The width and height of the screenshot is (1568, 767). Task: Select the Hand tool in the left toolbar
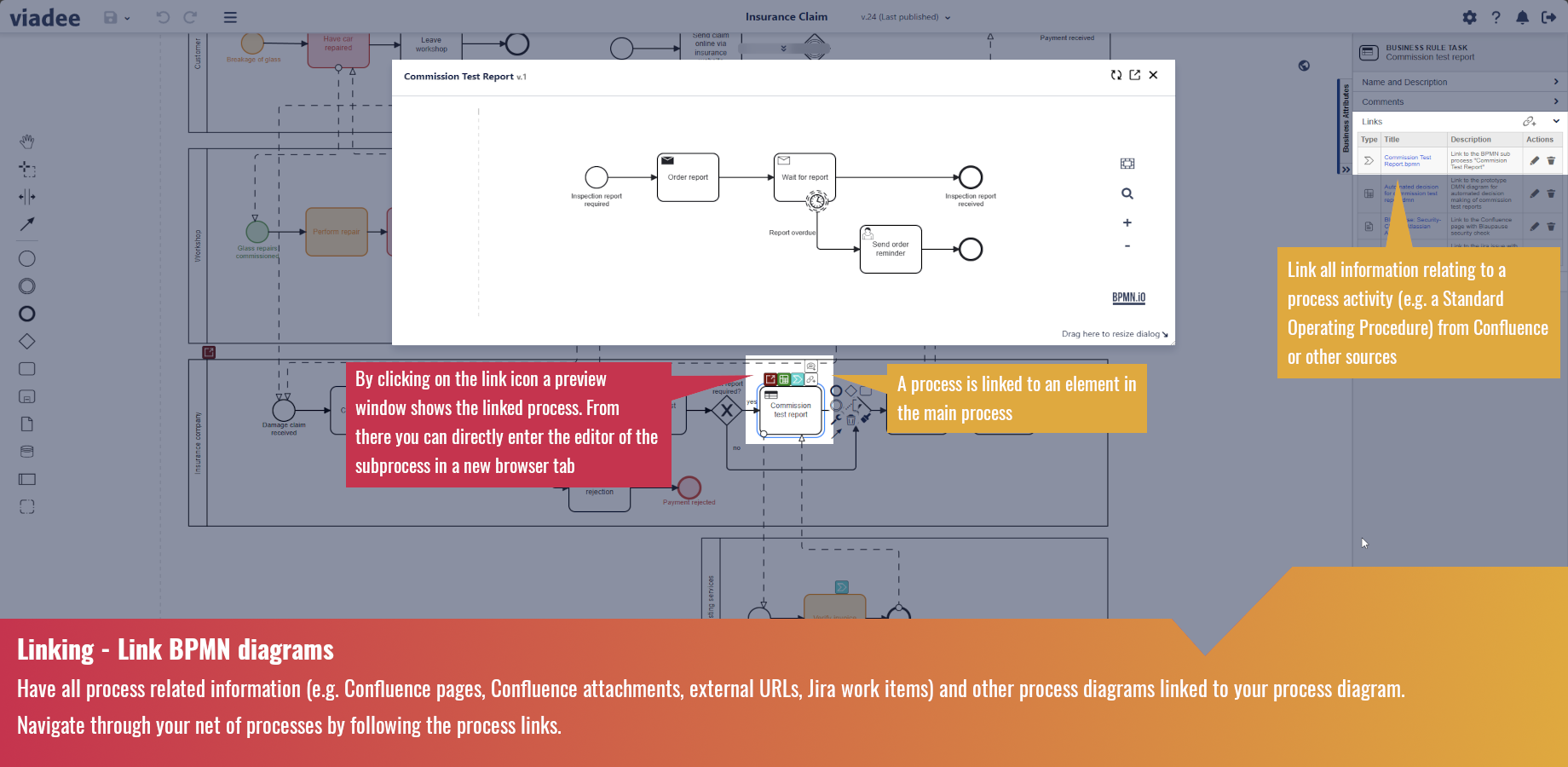pyautogui.click(x=26, y=141)
